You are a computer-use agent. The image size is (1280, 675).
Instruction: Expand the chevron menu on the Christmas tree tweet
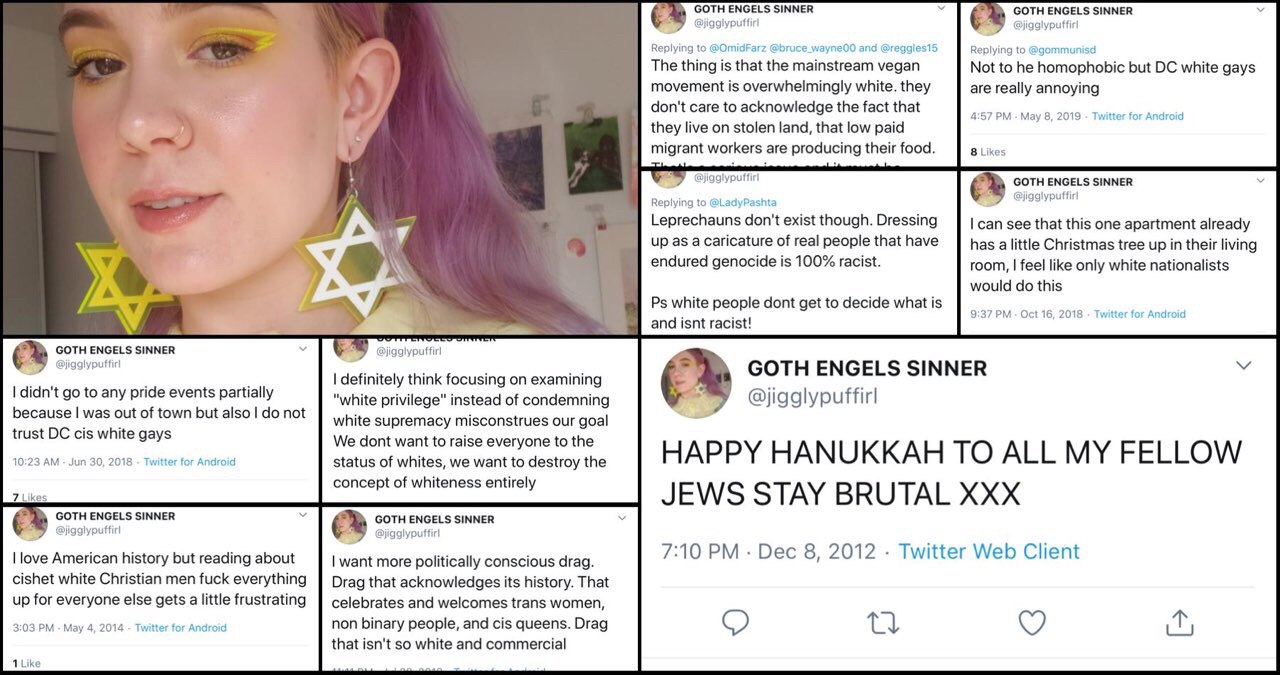pyautogui.click(x=1259, y=181)
